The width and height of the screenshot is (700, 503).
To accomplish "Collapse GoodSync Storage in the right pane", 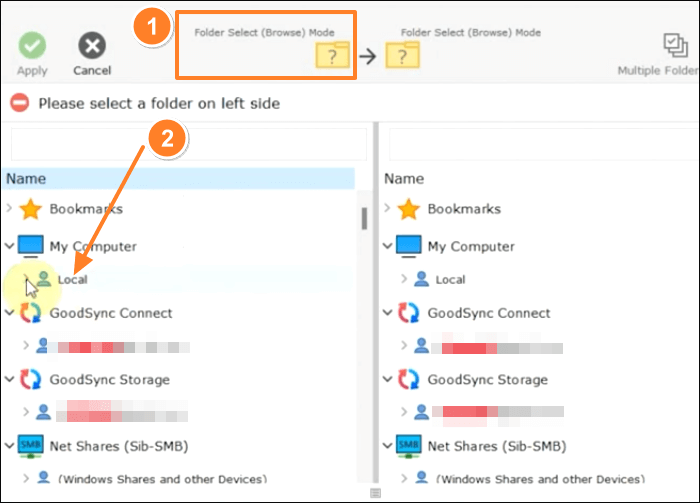I will pyautogui.click(x=387, y=380).
